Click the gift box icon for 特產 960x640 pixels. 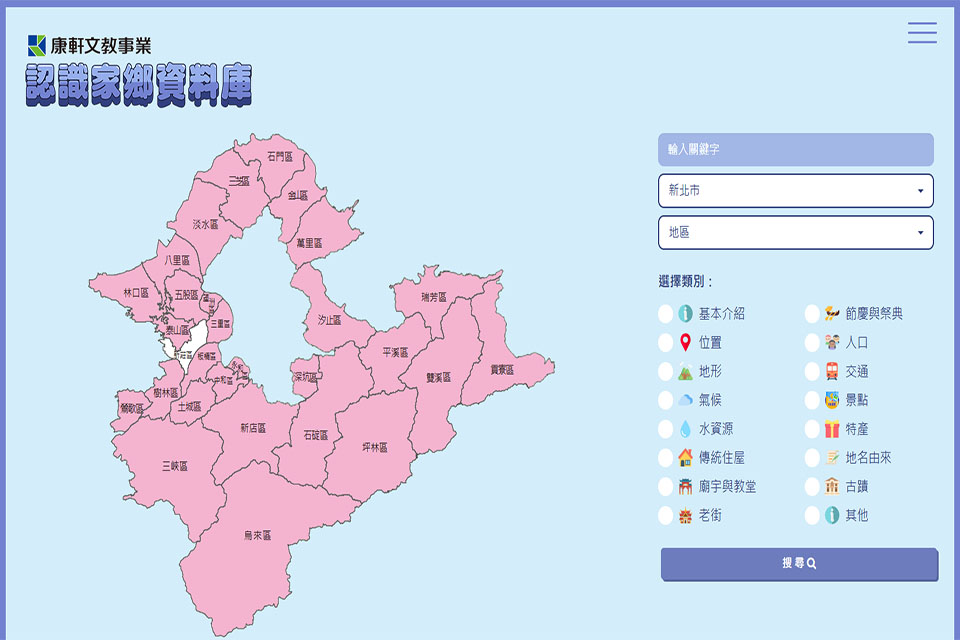point(832,429)
